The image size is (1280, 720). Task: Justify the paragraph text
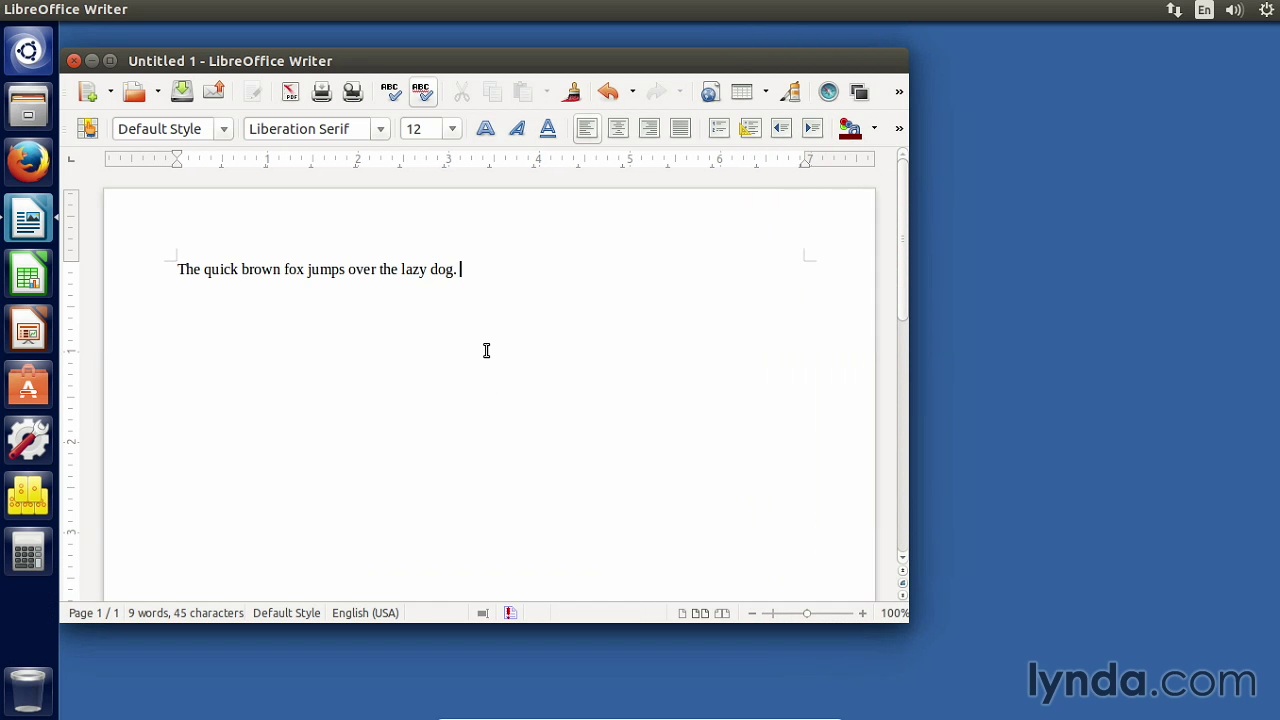(x=680, y=128)
